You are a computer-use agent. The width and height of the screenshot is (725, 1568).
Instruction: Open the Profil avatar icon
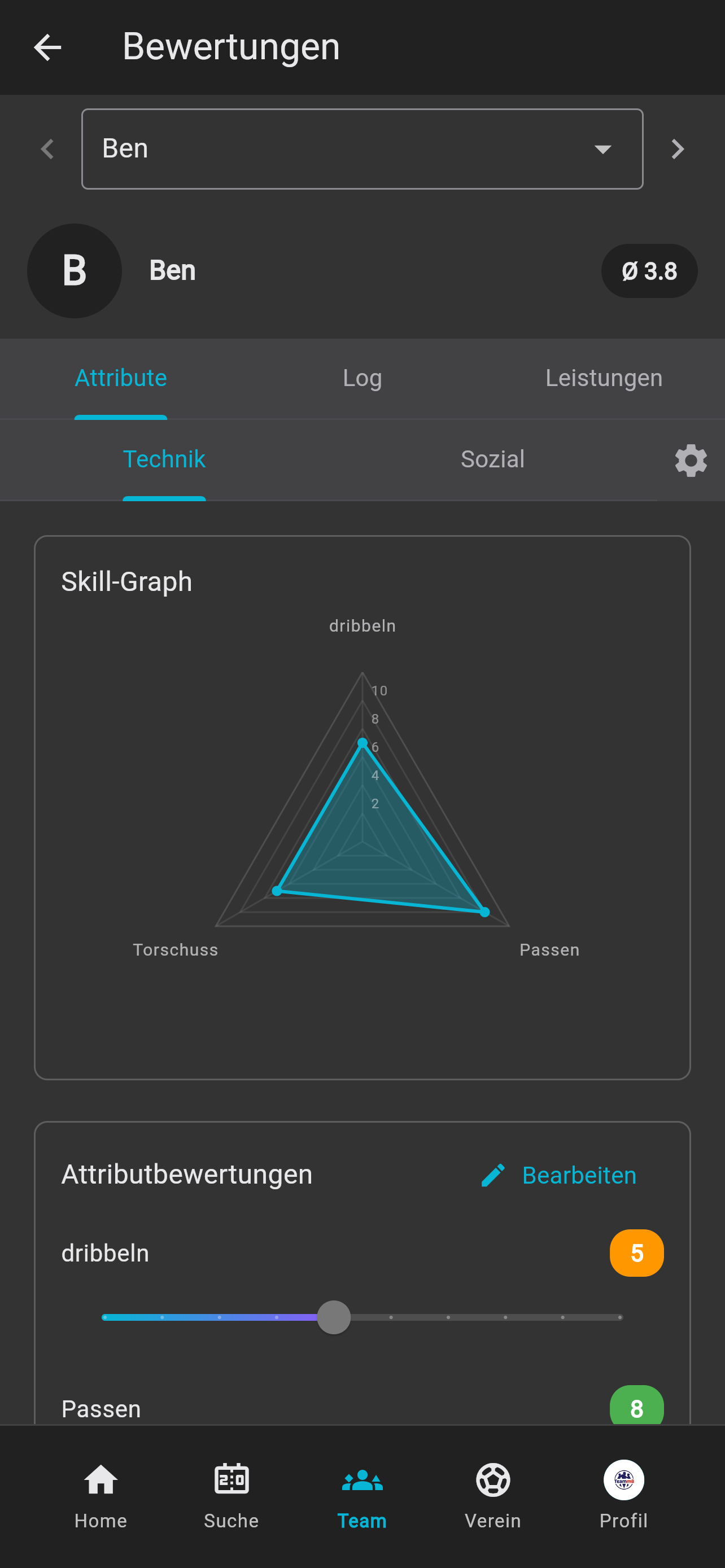point(623,1481)
